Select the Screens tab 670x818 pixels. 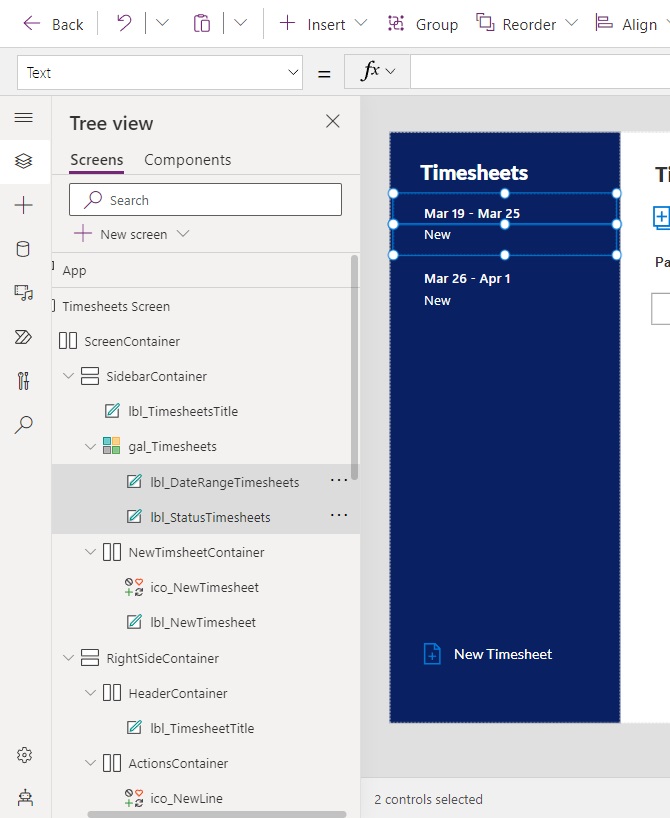pyautogui.click(x=97, y=160)
